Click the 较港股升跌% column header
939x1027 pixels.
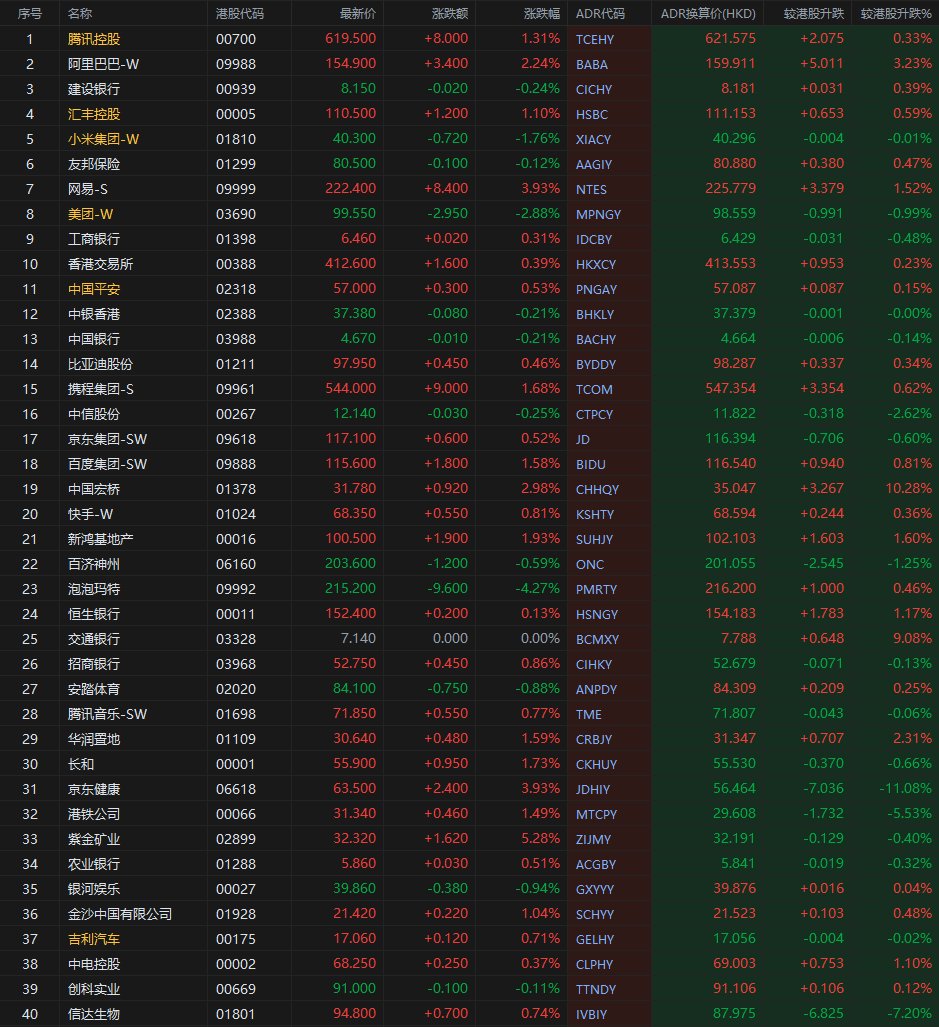pyautogui.click(x=896, y=14)
